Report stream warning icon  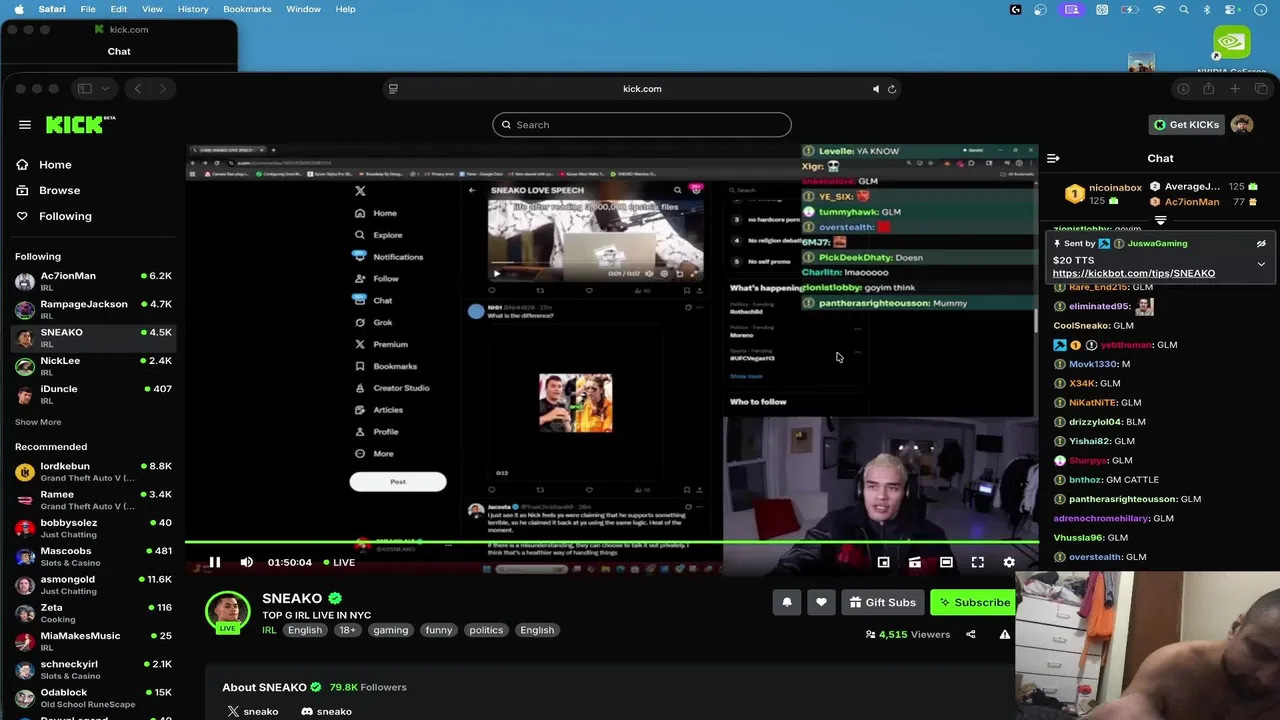(x=1005, y=634)
